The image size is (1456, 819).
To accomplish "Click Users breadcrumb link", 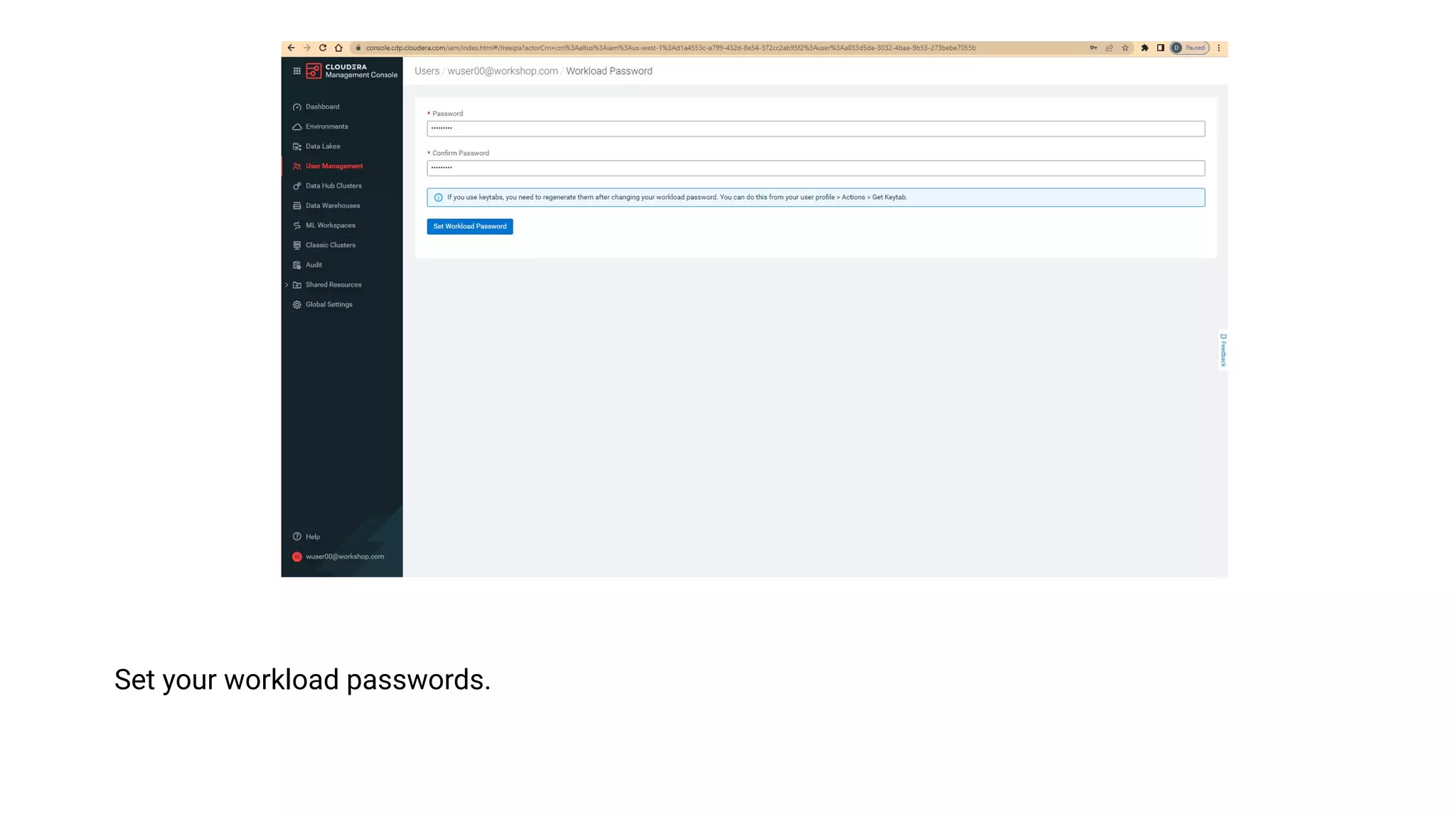I will click(x=427, y=71).
